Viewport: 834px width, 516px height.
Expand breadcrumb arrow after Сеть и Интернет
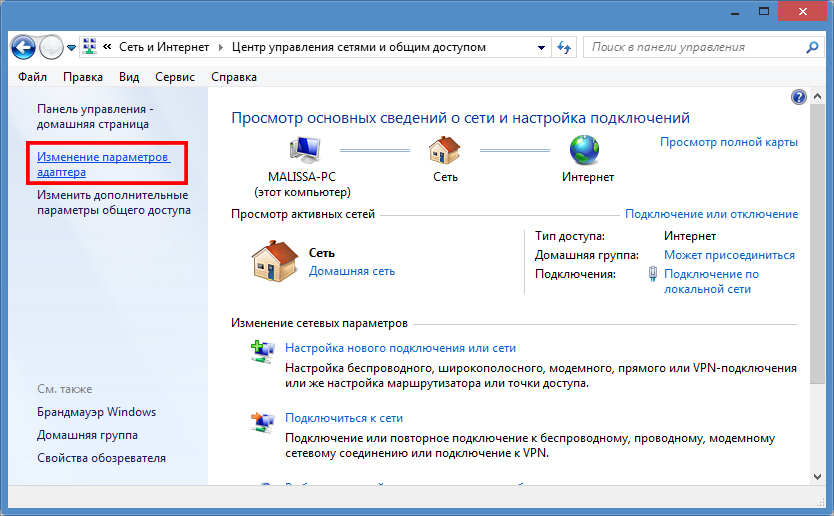point(221,47)
